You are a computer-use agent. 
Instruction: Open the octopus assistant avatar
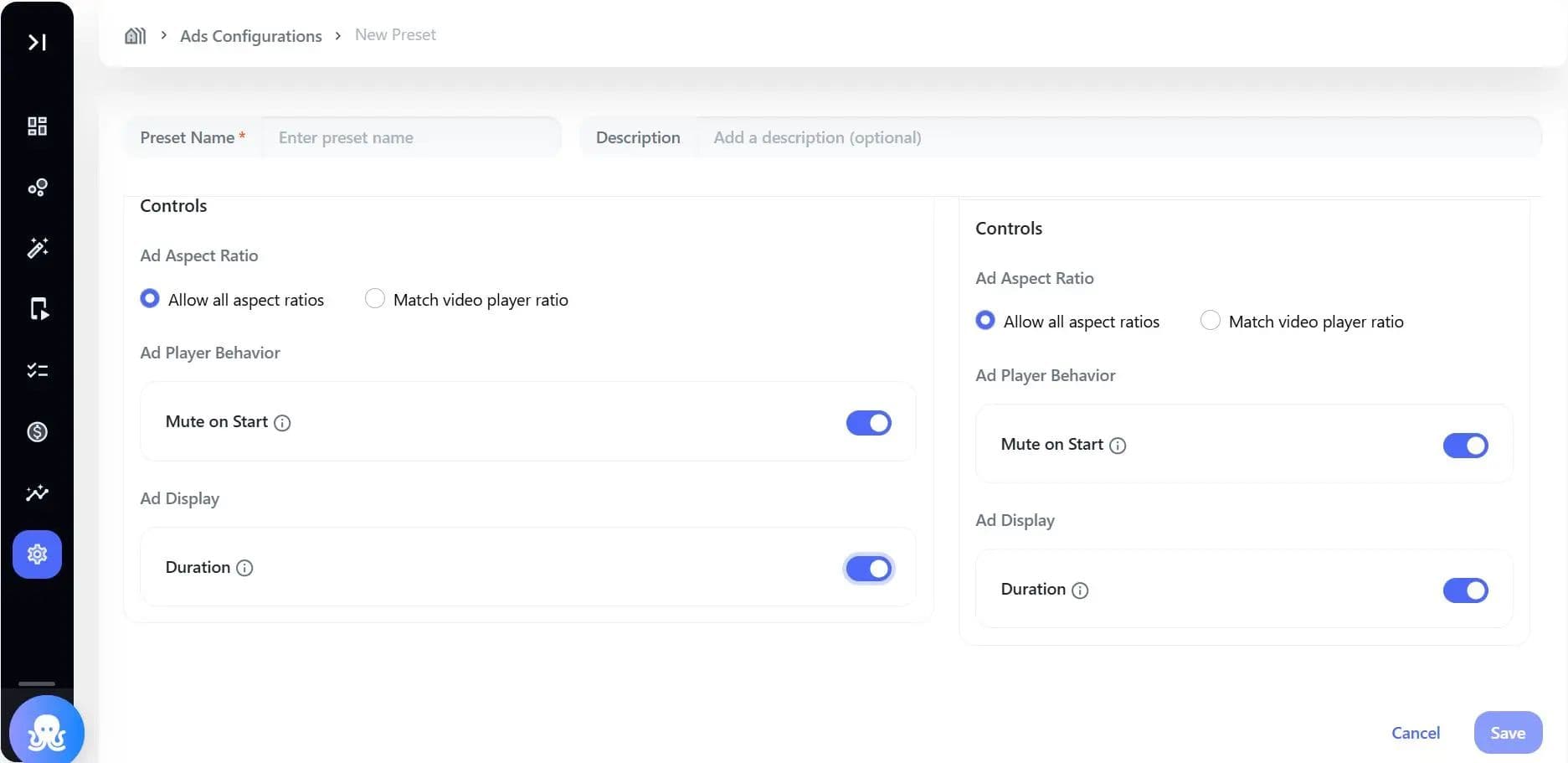(x=47, y=731)
